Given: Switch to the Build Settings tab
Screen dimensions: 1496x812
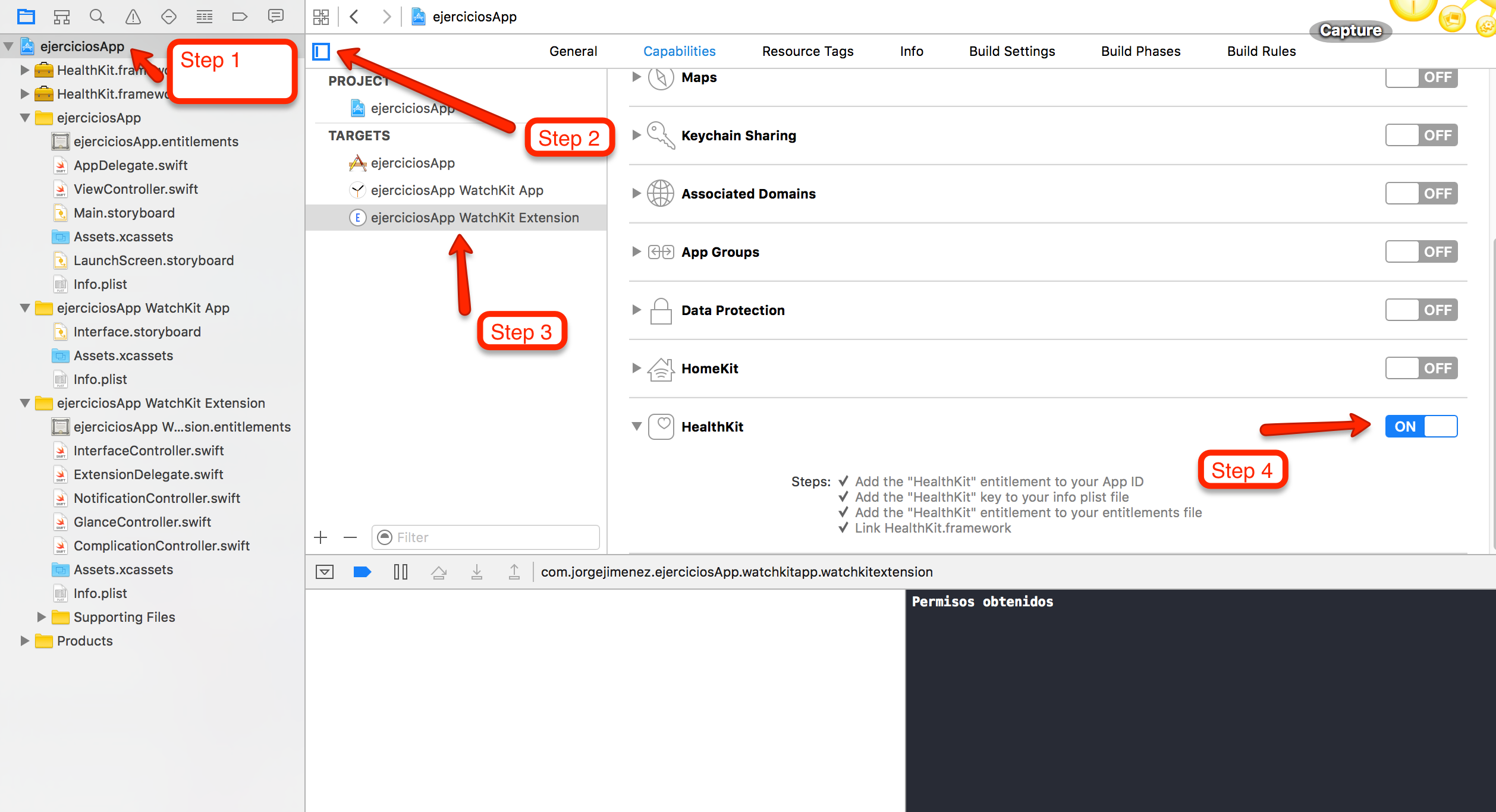Looking at the screenshot, I should coord(1011,51).
